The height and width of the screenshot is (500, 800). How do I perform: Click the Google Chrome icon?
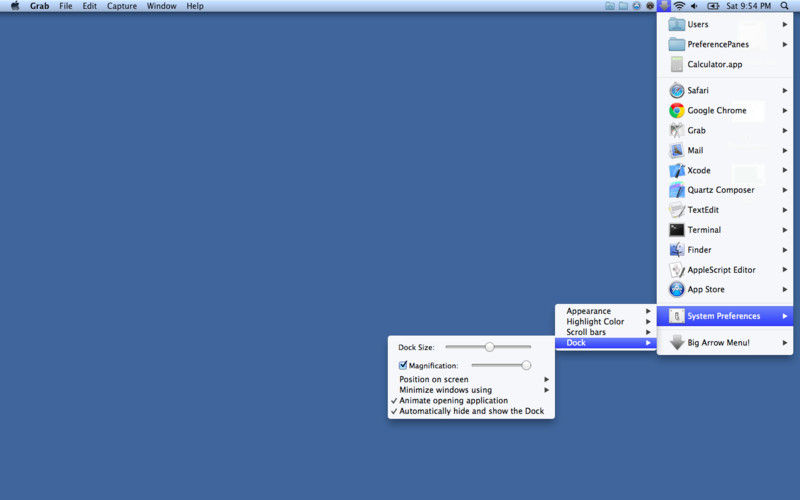[677, 110]
